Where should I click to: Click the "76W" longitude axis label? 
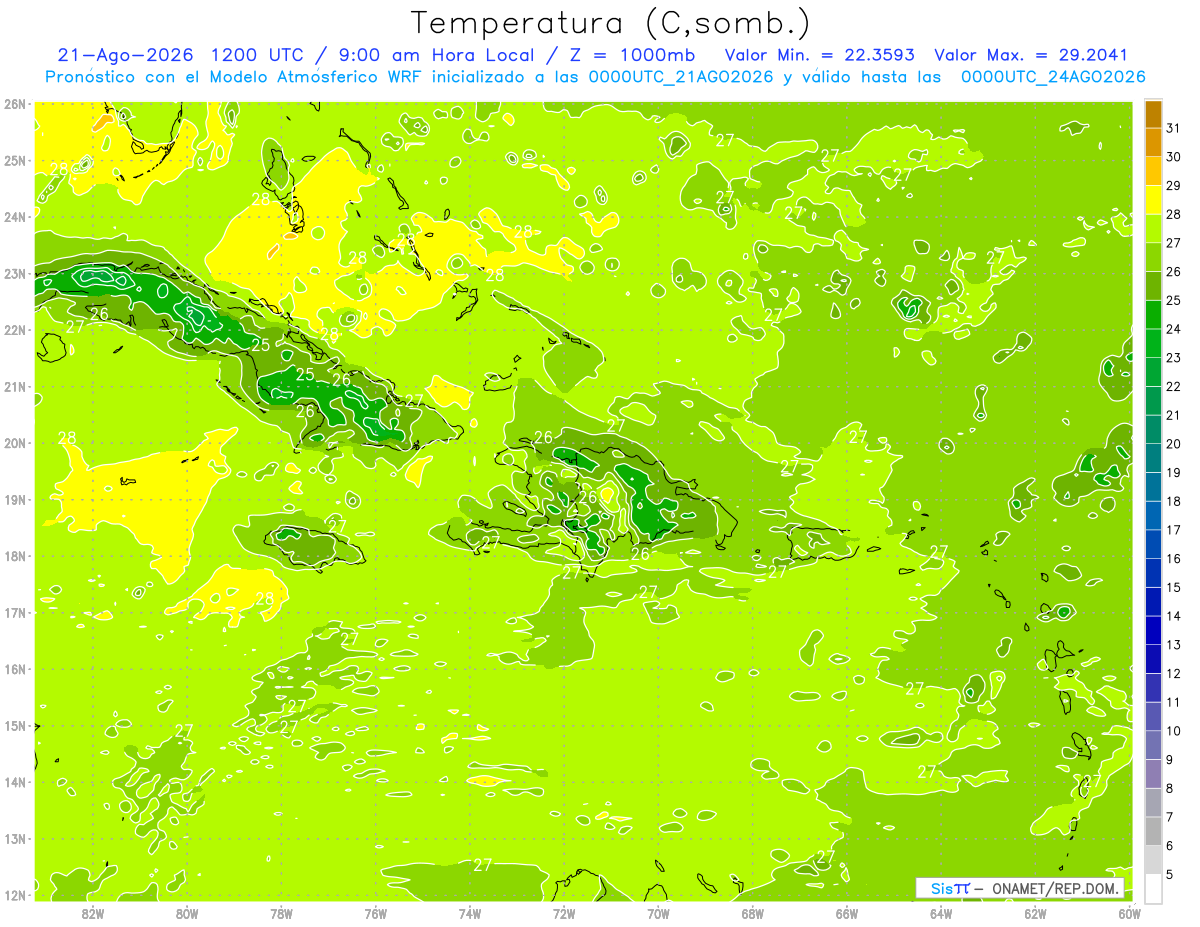pyautogui.click(x=375, y=913)
